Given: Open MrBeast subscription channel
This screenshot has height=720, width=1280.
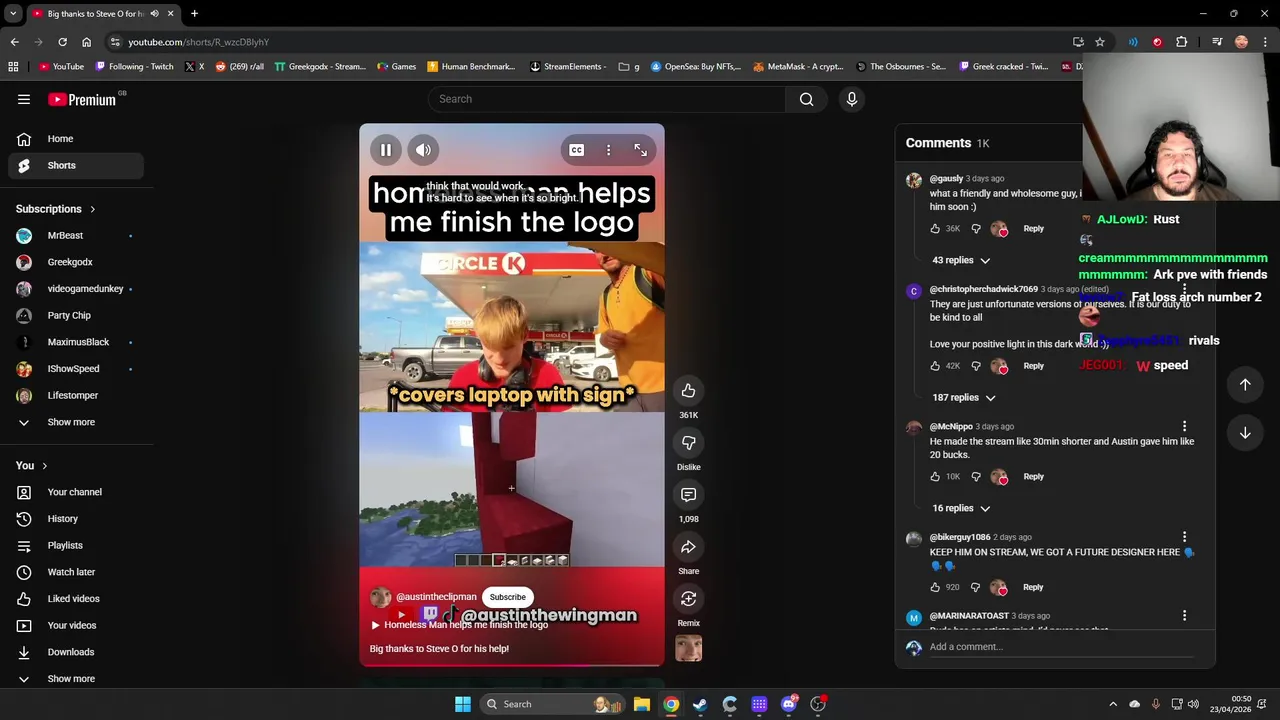Looking at the screenshot, I should coord(76,235).
